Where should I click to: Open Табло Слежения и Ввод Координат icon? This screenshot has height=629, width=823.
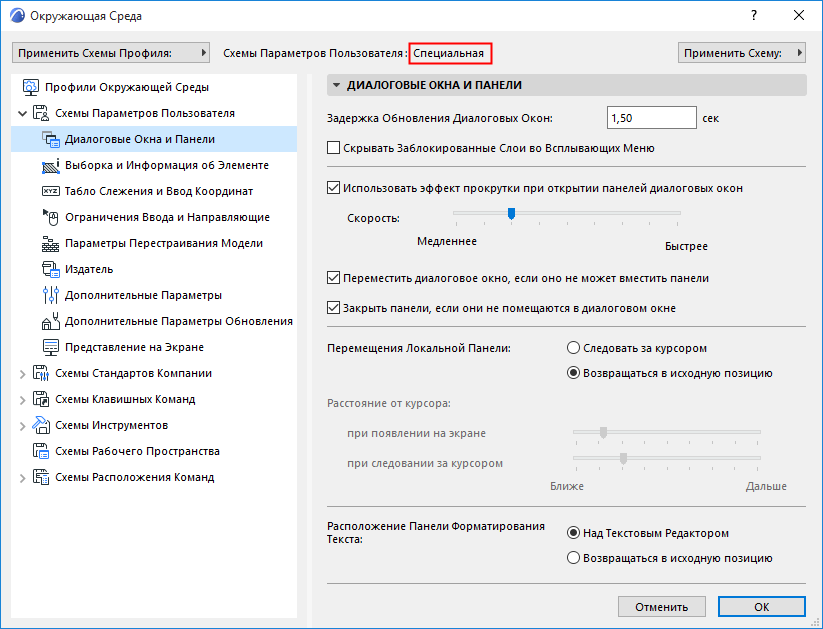tap(50, 191)
